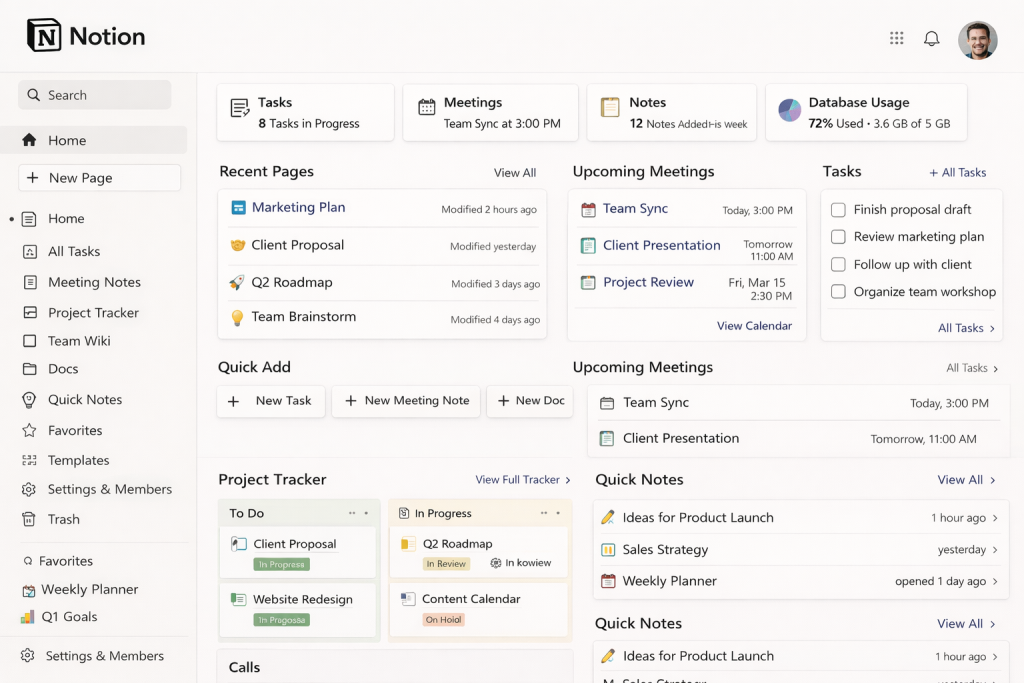Open the View Calendar link

pos(754,326)
